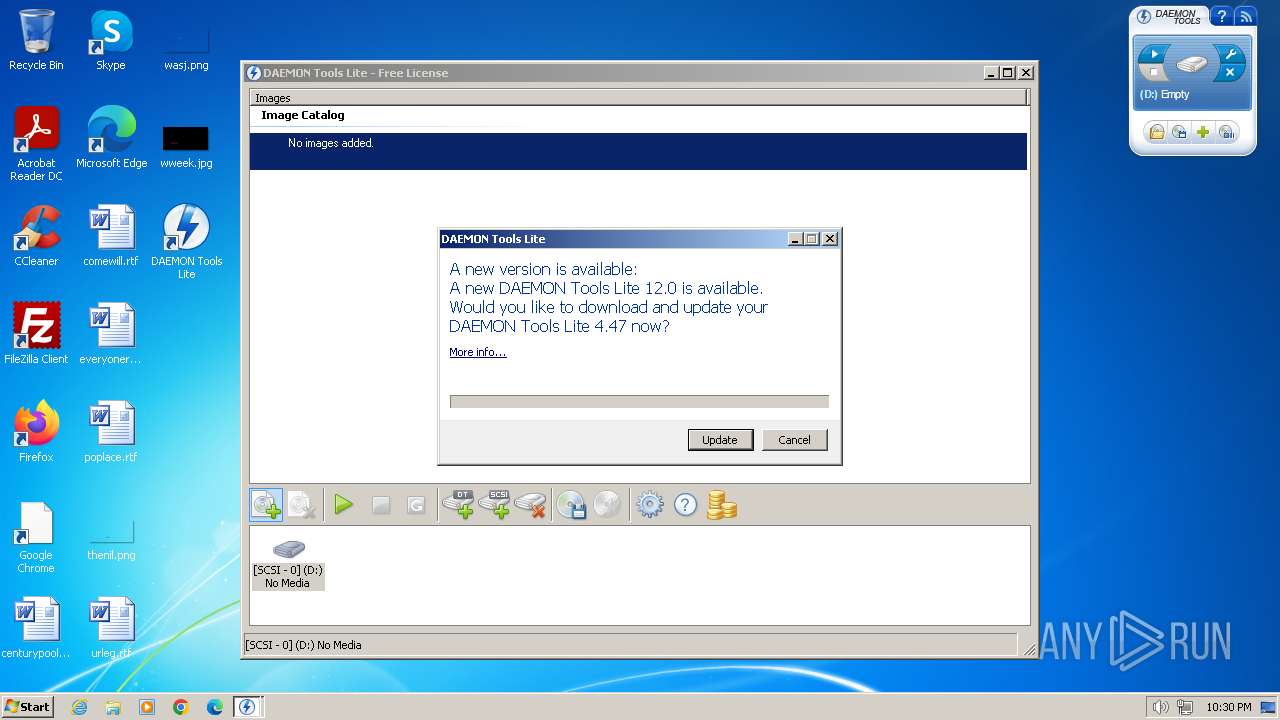Open the Acrobat Reader DC shortcut

coord(36,144)
